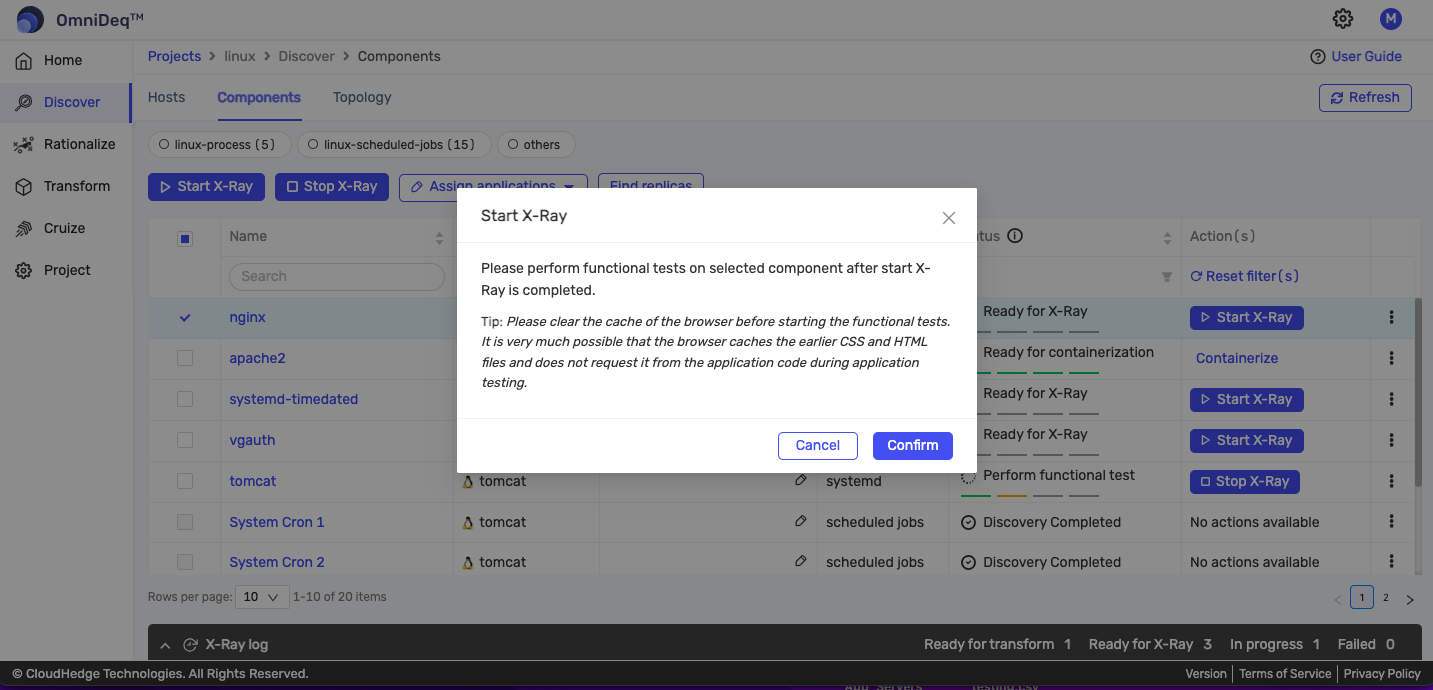The height and width of the screenshot is (690, 1433).
Task: Open the Rows per page dropdown
Action: (x=262, y=596)
